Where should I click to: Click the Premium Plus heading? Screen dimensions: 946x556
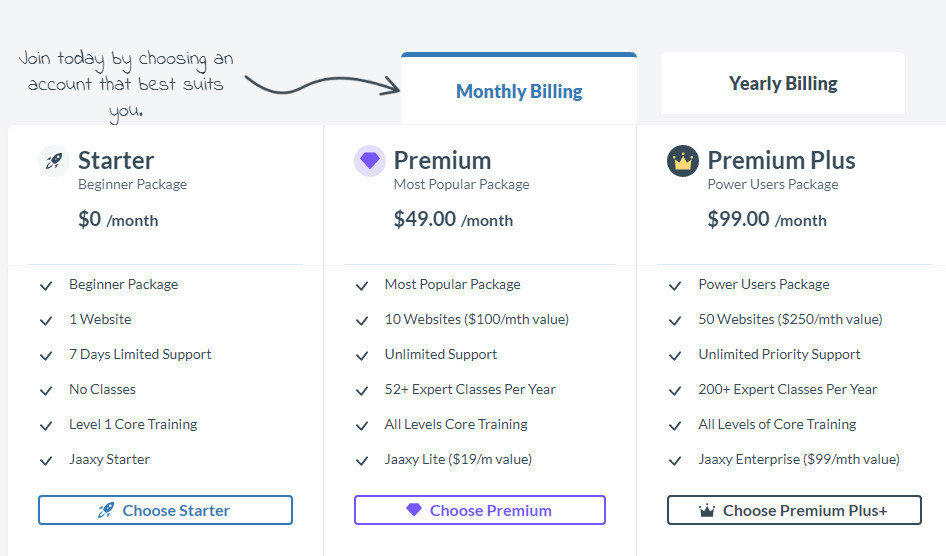point(781,160)
